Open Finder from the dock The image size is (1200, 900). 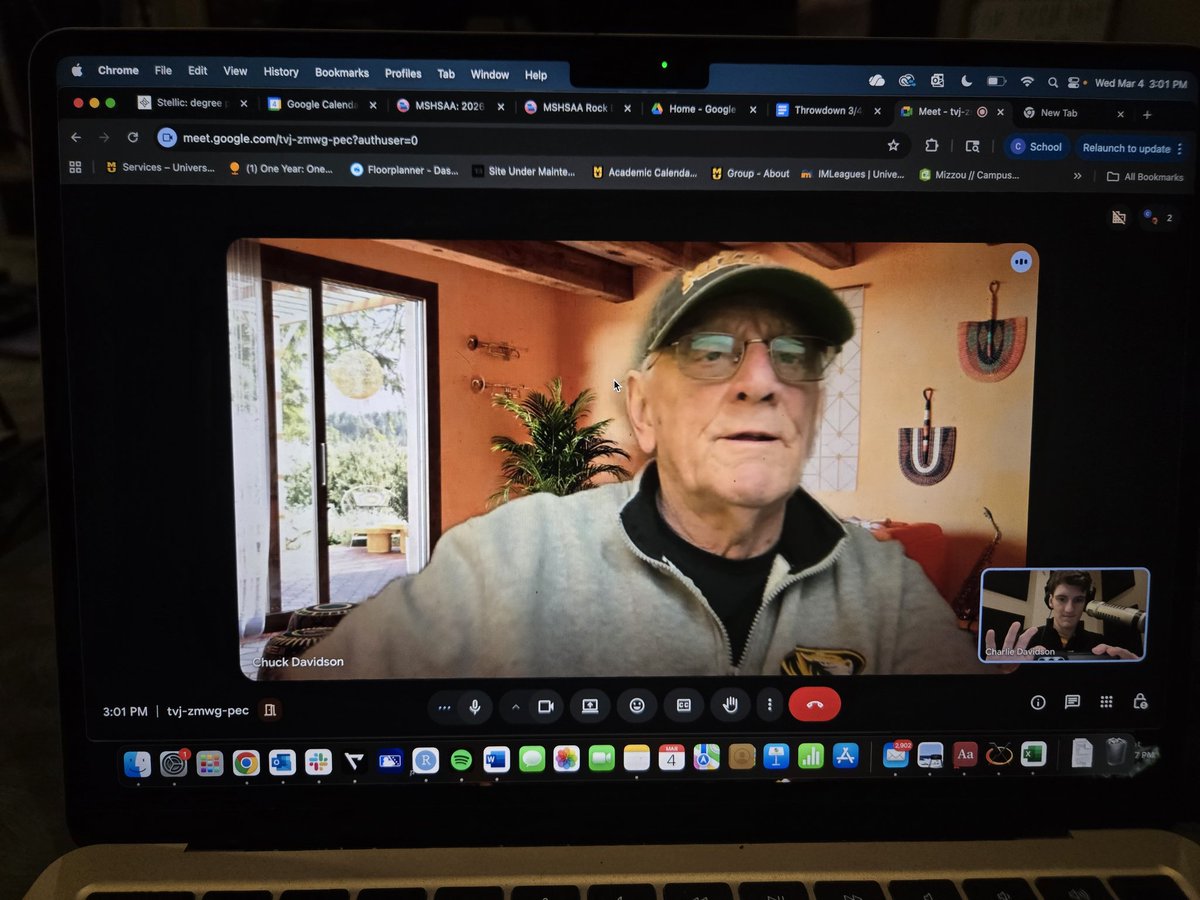coord(137,764)
